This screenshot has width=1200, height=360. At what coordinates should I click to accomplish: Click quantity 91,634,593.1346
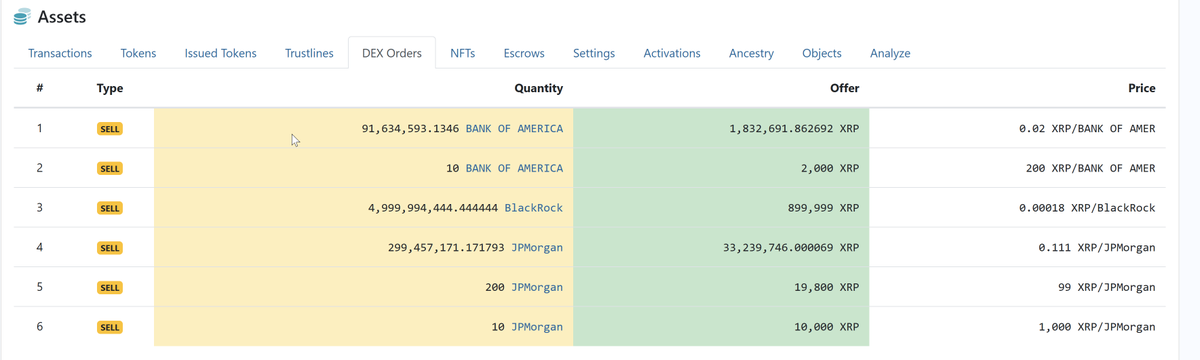pyautogui.click(x=410, y=129)
